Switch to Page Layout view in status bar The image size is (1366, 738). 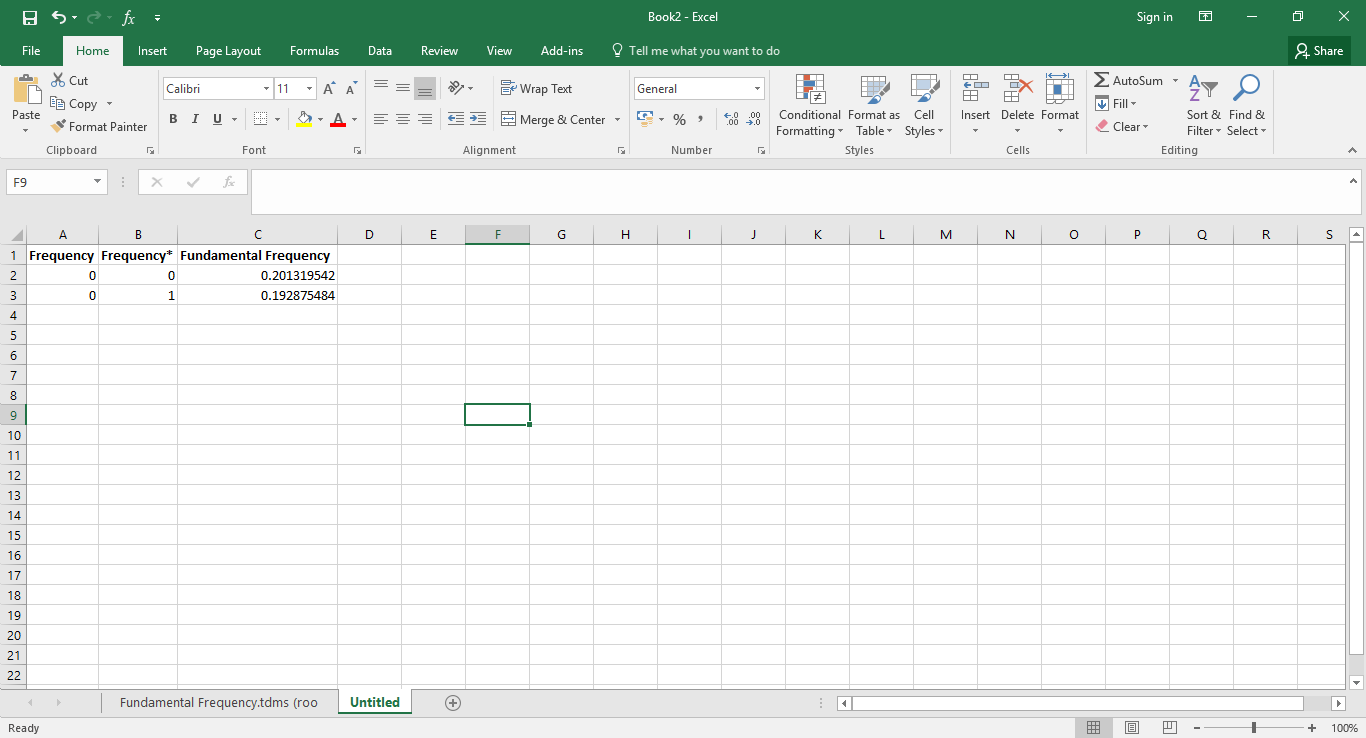pos(1132,728)
